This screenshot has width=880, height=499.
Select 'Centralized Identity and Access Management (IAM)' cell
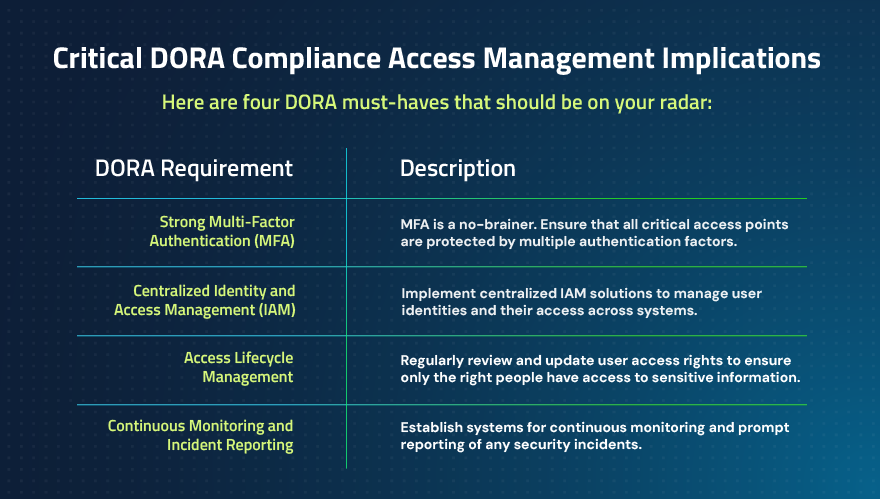click(205, 300)
